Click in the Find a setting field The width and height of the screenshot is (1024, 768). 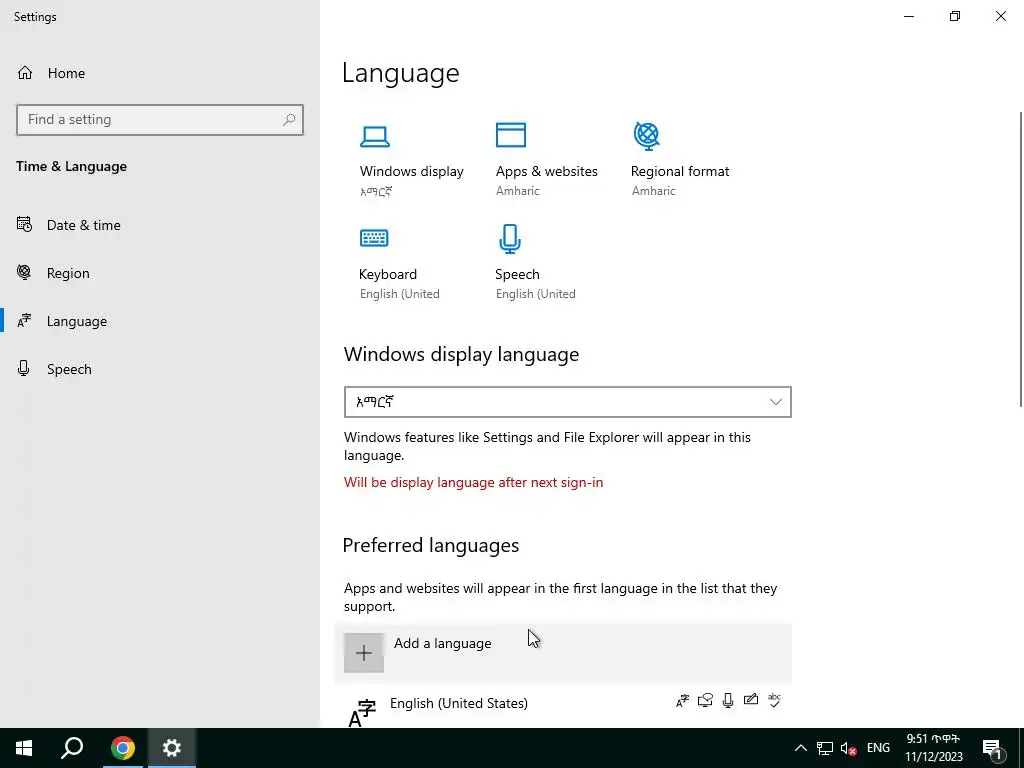tap(160, 120)
